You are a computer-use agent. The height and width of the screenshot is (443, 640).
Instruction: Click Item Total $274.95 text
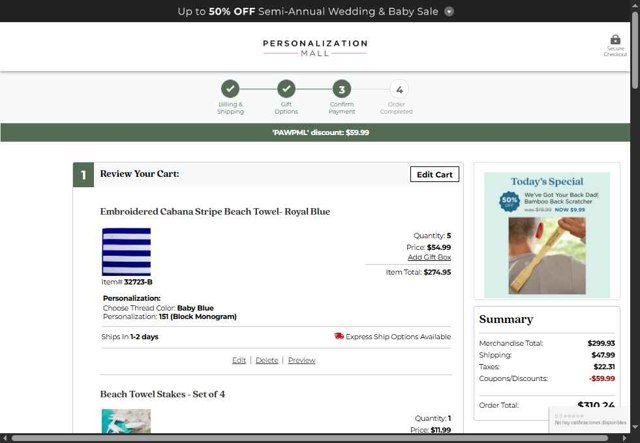pyautogui.click(x=418, y=272)
